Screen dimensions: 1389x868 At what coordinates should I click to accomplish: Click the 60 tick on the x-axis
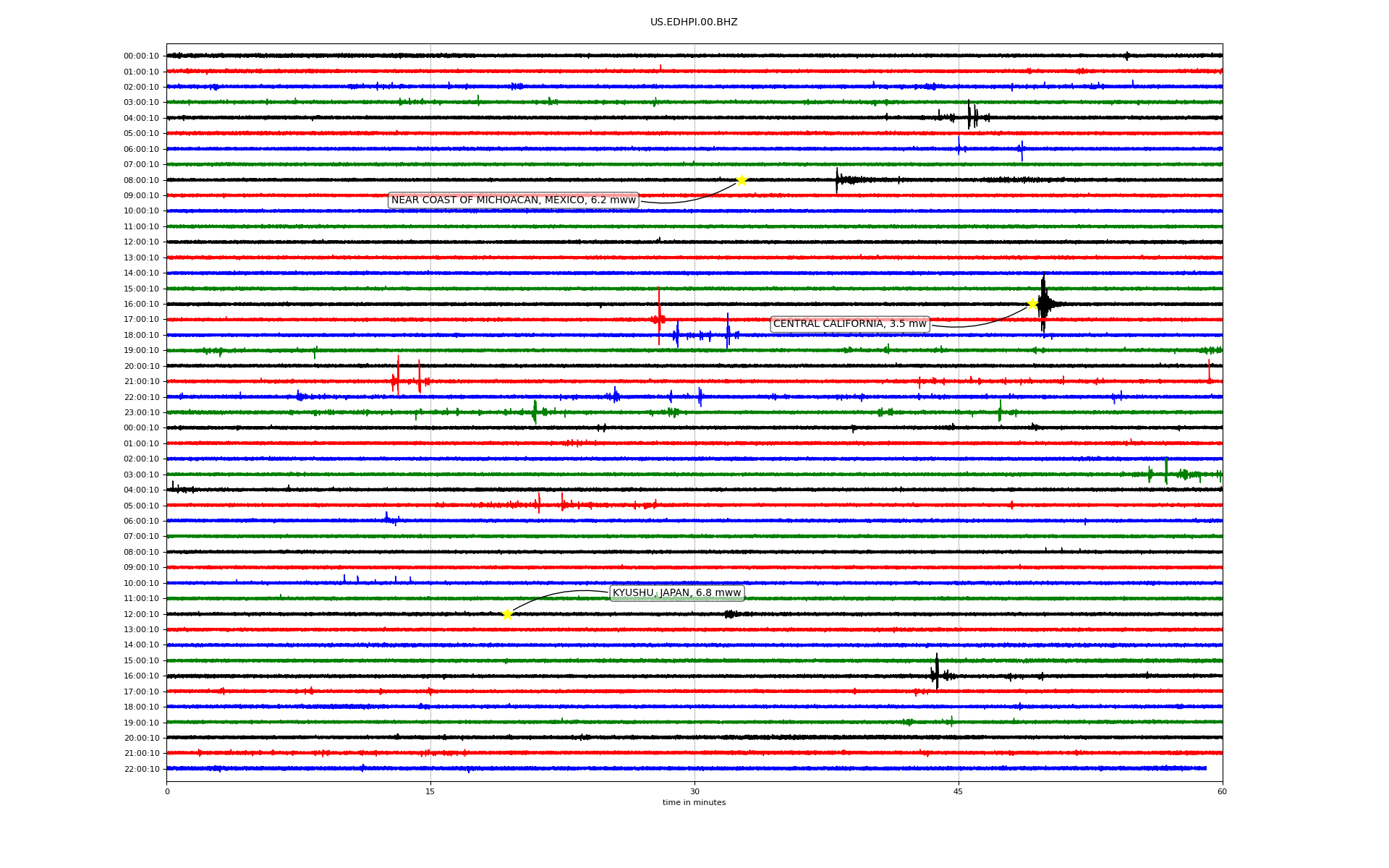point(1222,791)
